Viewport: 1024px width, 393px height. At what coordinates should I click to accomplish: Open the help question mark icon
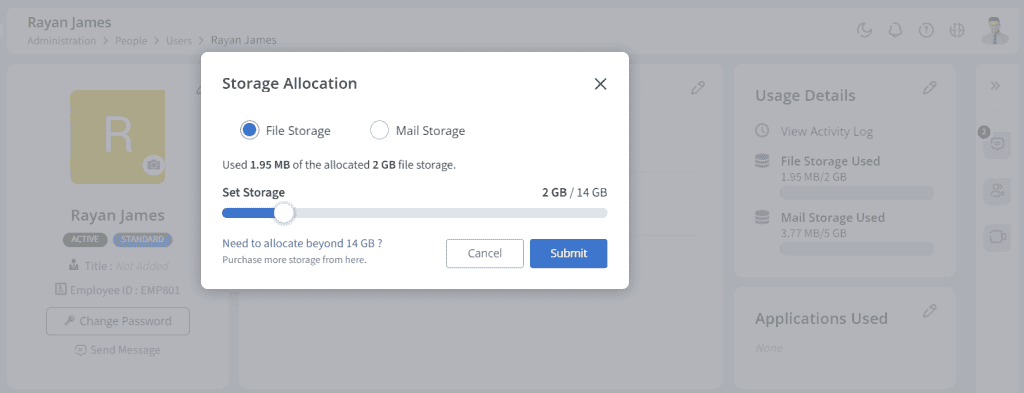(x=926, y=31)
